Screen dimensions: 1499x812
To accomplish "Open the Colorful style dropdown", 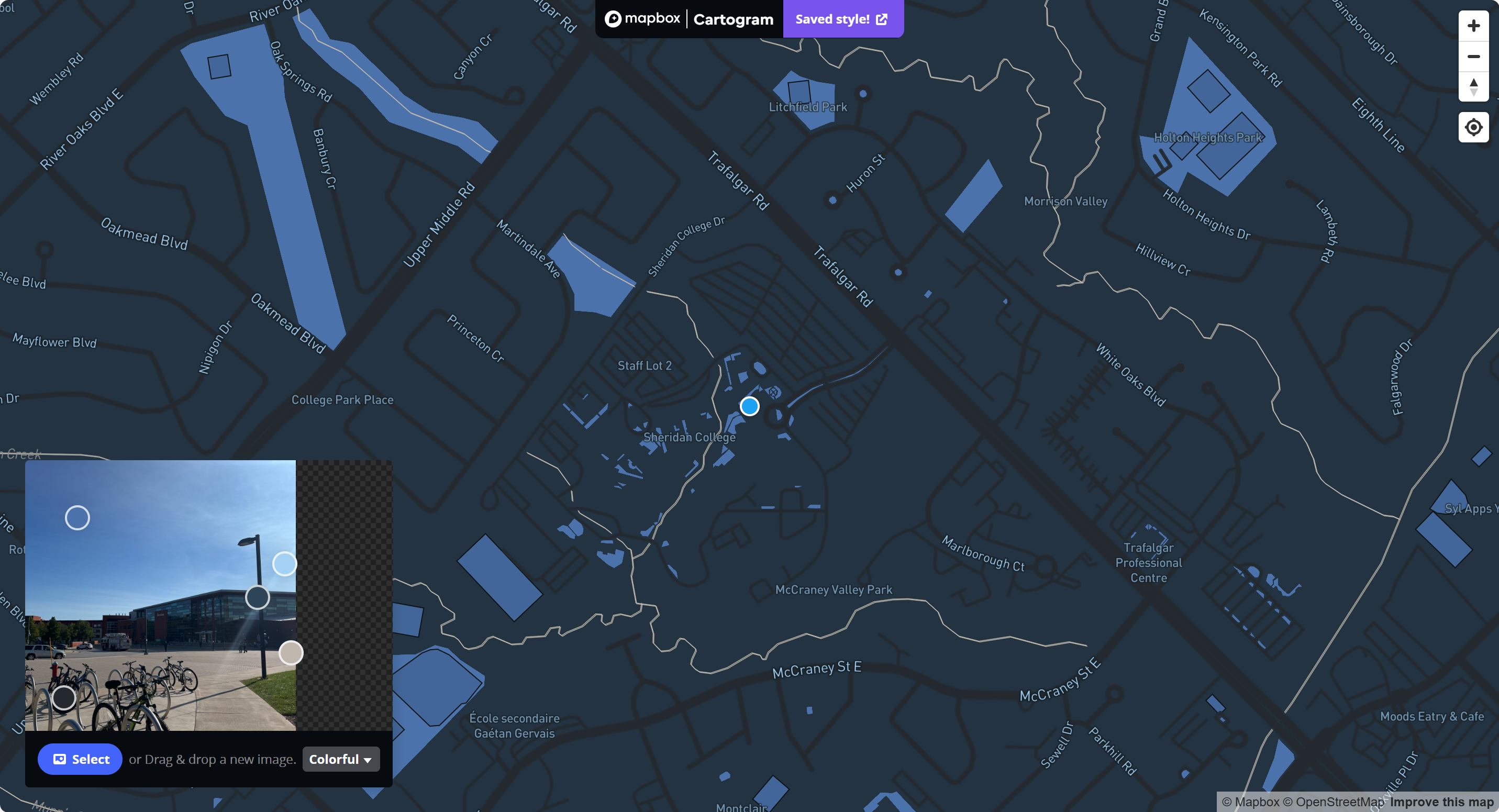I will 340,759.
